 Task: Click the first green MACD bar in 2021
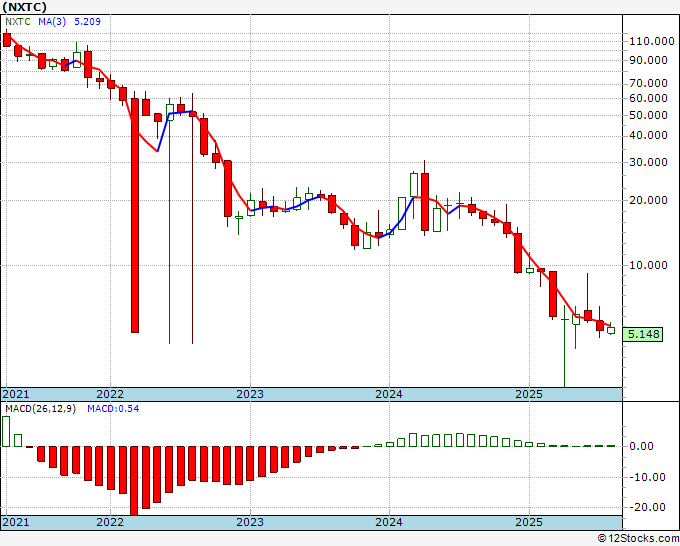point(6,432)
